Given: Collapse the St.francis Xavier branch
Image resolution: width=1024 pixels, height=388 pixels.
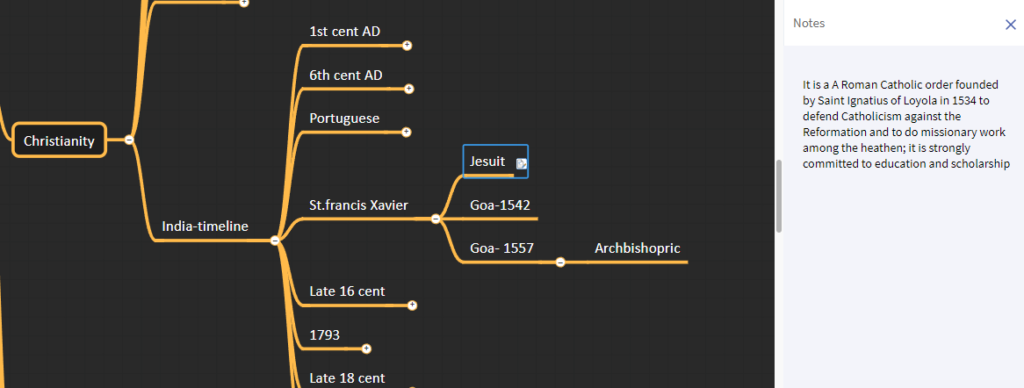Looking at the screenshot, I should click(436, 219).
